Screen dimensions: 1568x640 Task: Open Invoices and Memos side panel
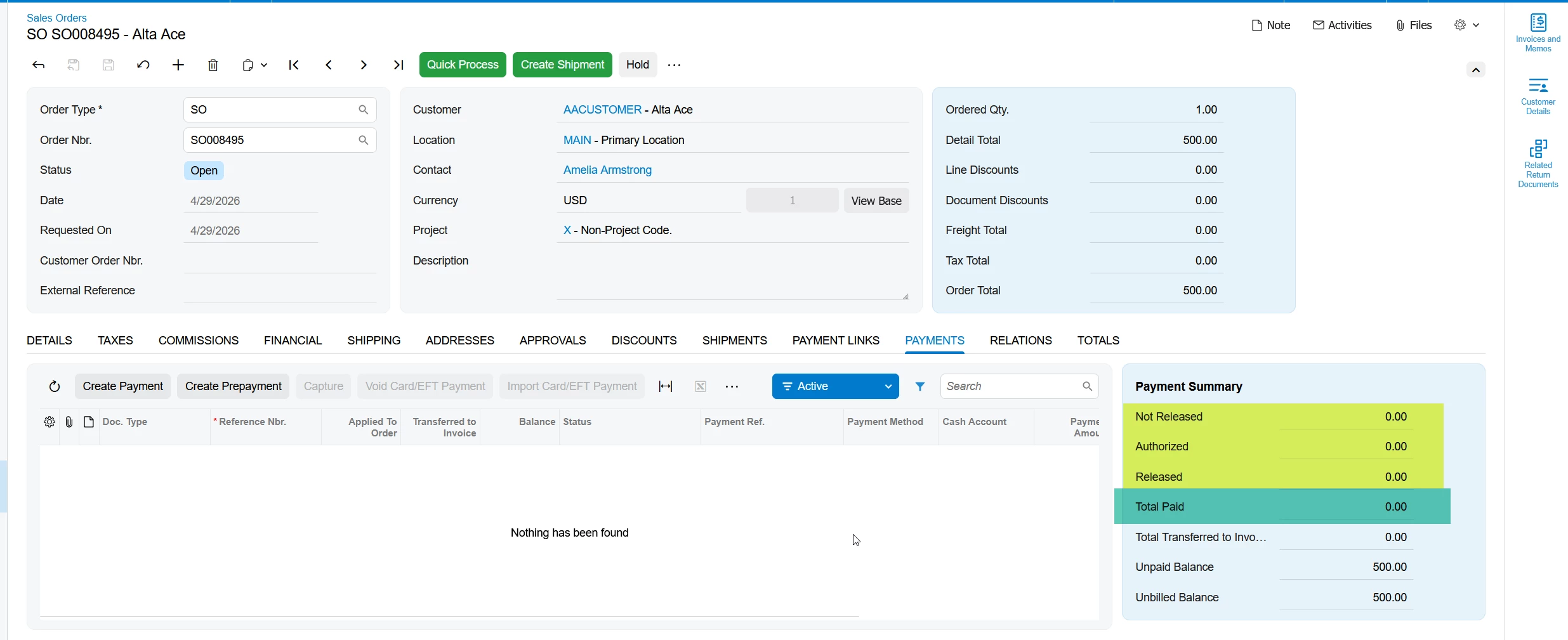click(1538, 33)
